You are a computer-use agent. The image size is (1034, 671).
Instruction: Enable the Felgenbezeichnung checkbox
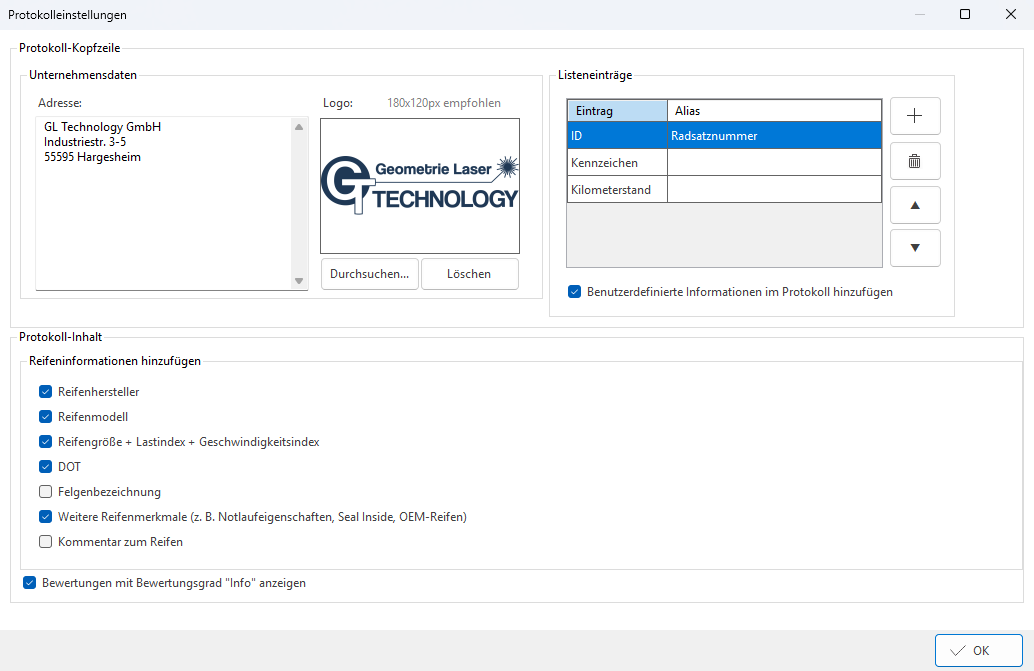[x=45, y=492]
